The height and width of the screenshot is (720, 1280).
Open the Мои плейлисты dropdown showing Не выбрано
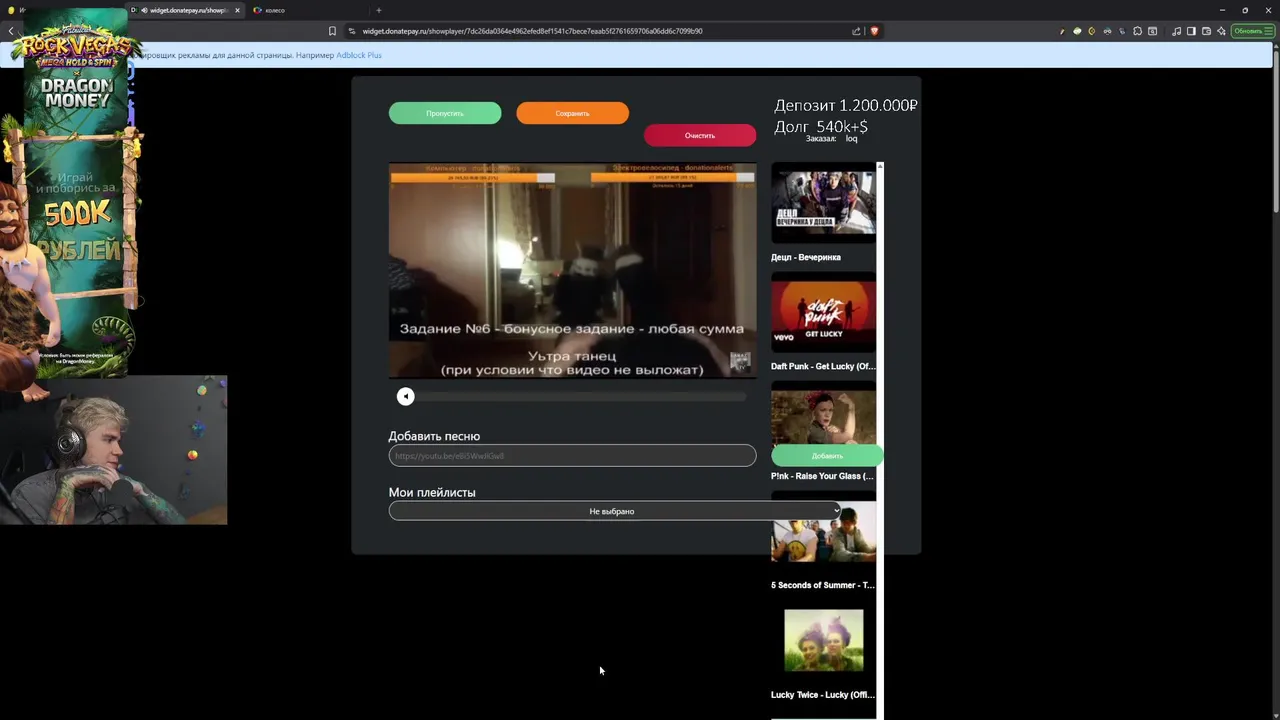click(x=615, y=511)
